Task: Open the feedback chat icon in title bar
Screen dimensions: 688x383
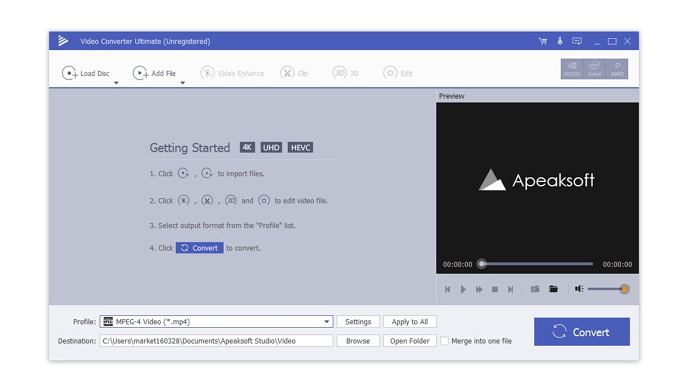Action: pyautogui.click(x=577, y=41)
